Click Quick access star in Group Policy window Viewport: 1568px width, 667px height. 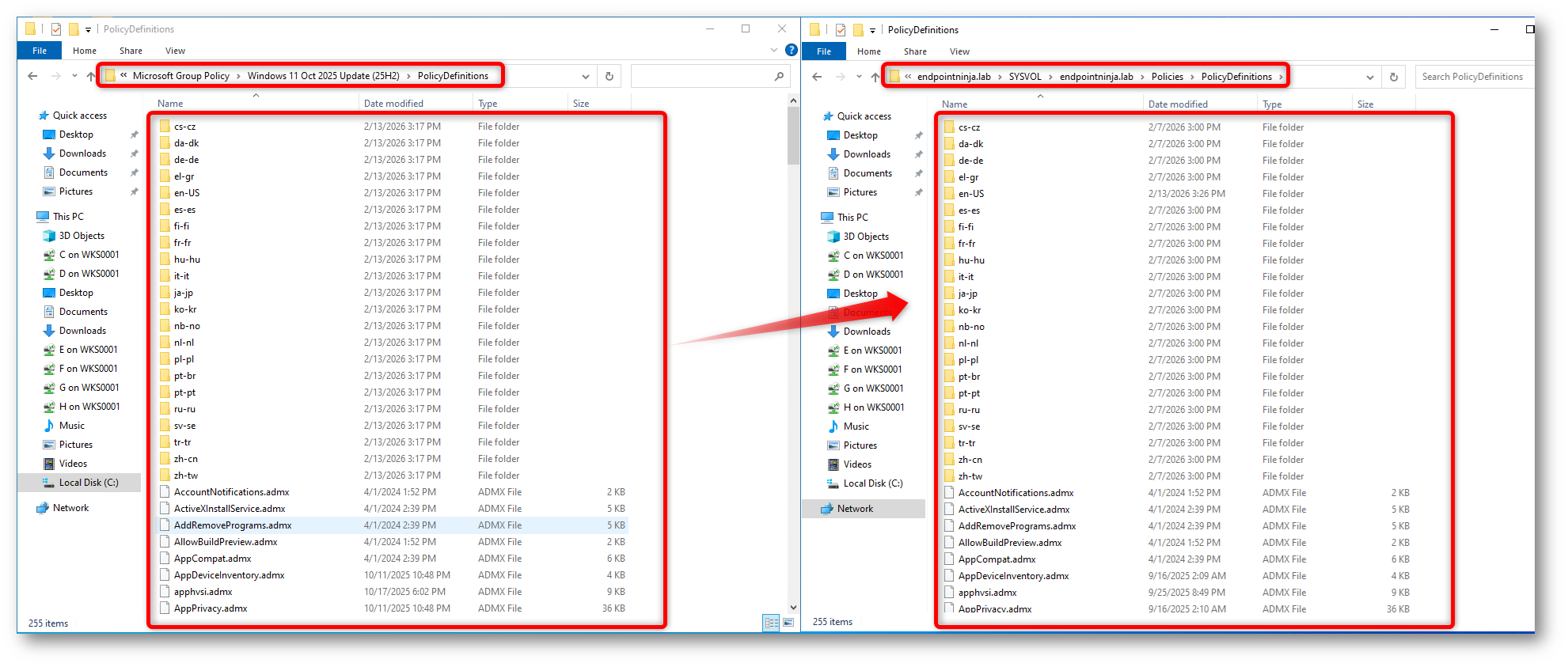[44, 116]
